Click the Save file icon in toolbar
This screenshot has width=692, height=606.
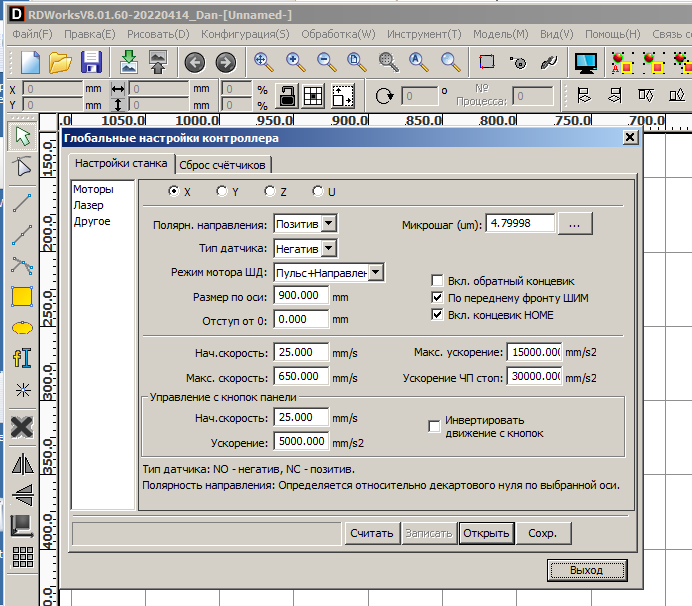click(x=91, y=62)
